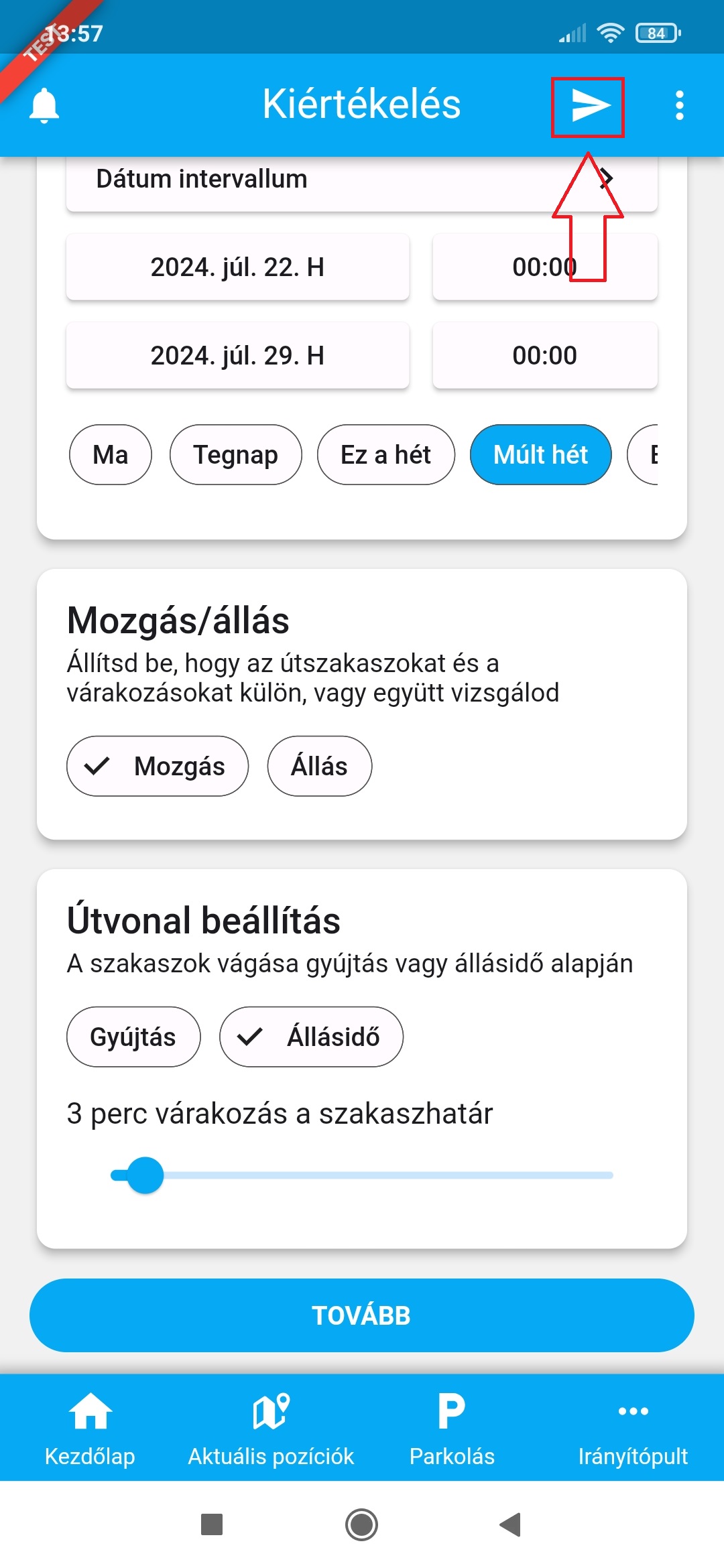Enable the Állás chip
Screen dimensions: 724x1568
click(319, 766)
